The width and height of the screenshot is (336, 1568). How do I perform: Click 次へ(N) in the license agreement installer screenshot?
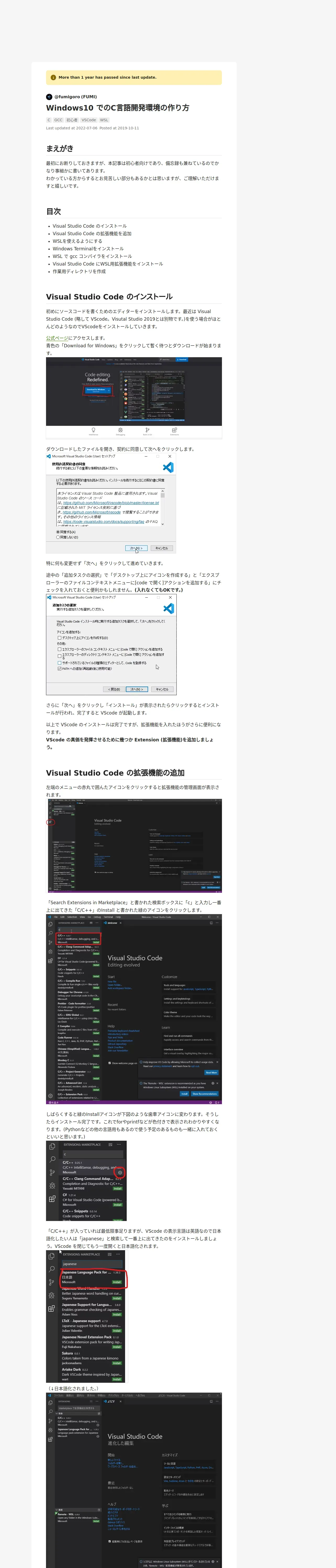click(136, 549)
